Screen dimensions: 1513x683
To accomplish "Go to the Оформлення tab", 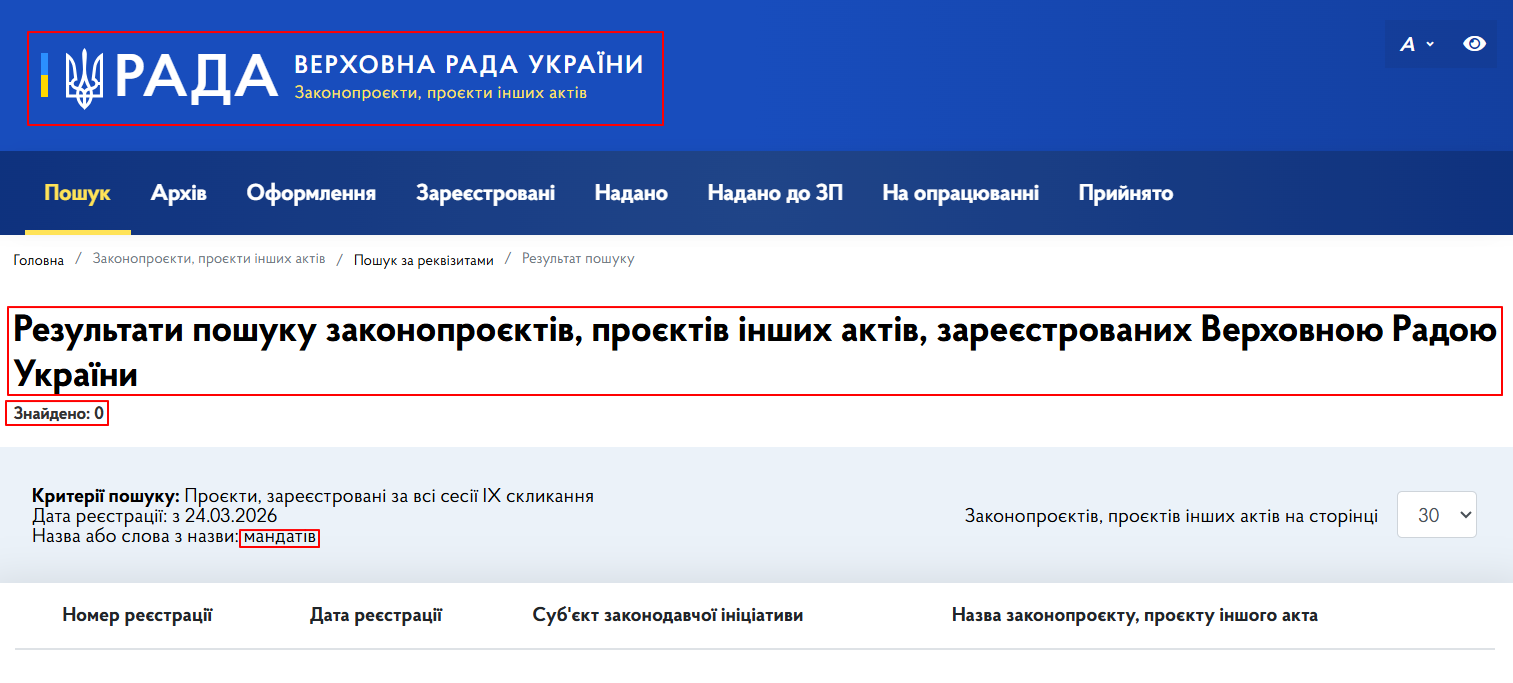I will (x=311, y=193).
